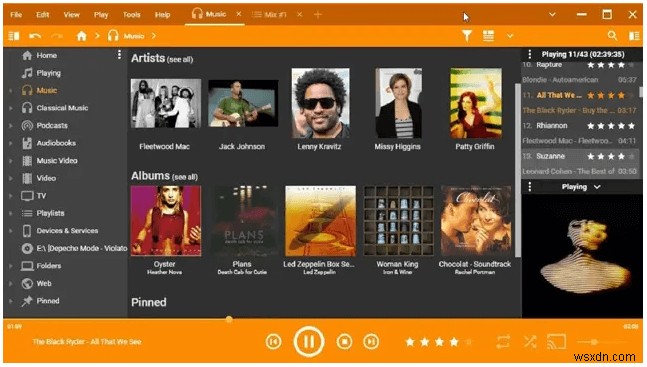Add a new tab with plus

(318, 15)
